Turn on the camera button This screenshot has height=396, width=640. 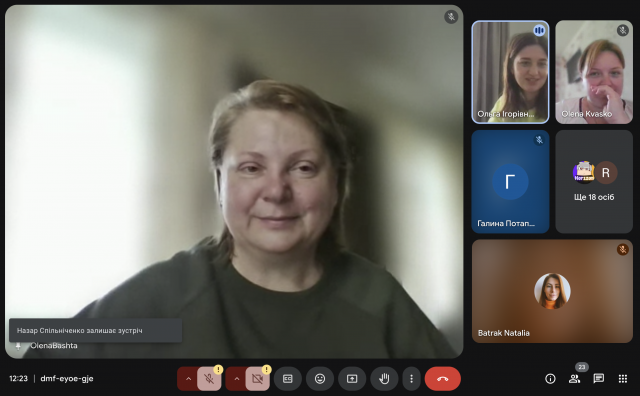pyautogui.click(x=257, y=379)
